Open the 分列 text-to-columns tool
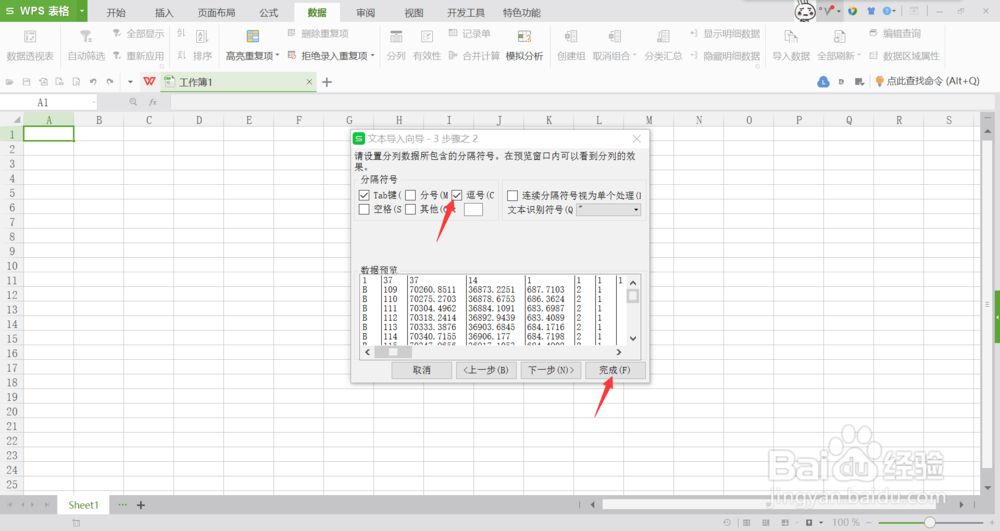The image size is (1000, 531). (x=396, y=45)
